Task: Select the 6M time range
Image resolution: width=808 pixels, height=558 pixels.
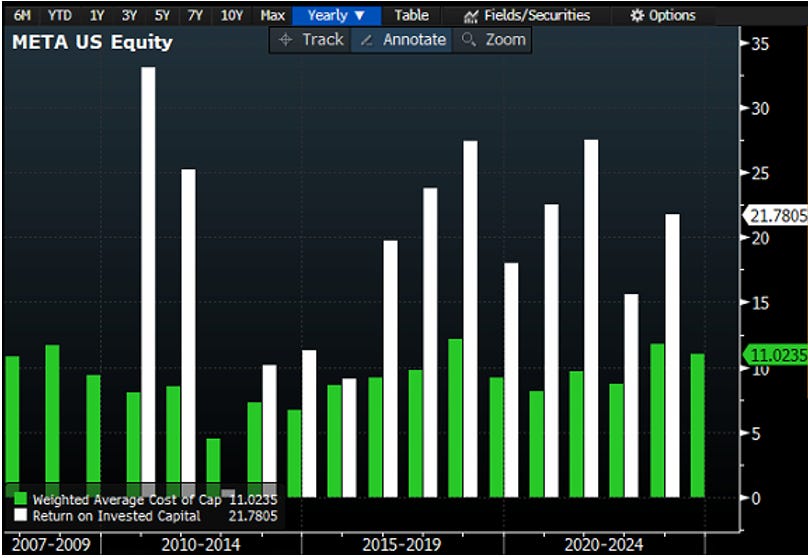Action: pyautogui.click(x=22, y=15)
